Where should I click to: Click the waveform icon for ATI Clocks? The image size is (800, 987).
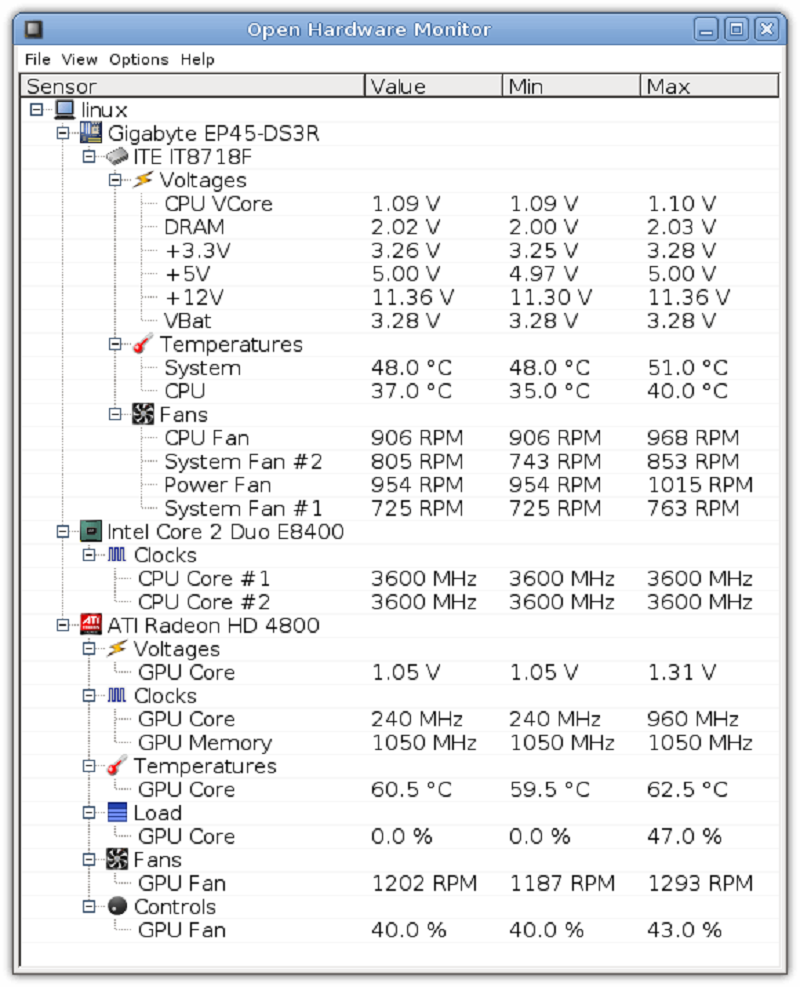click(117, 695)
